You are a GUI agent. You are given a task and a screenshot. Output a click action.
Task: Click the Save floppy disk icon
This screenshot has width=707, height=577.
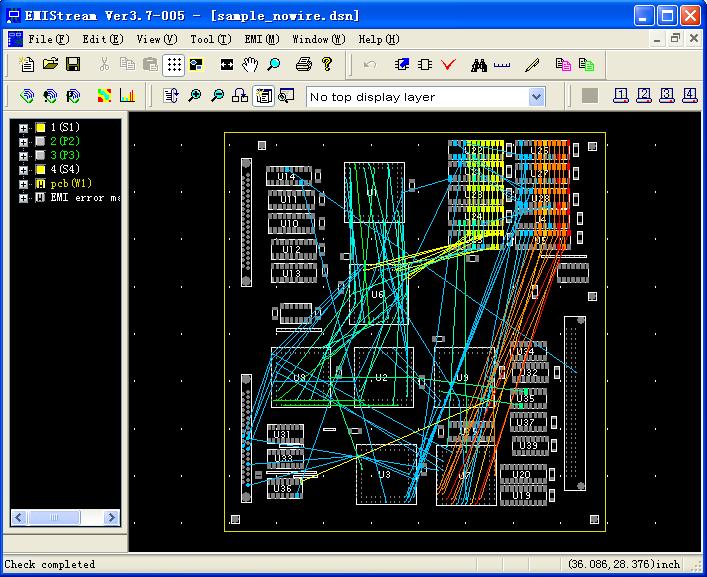pyautogui.click(x=73, y=65)
